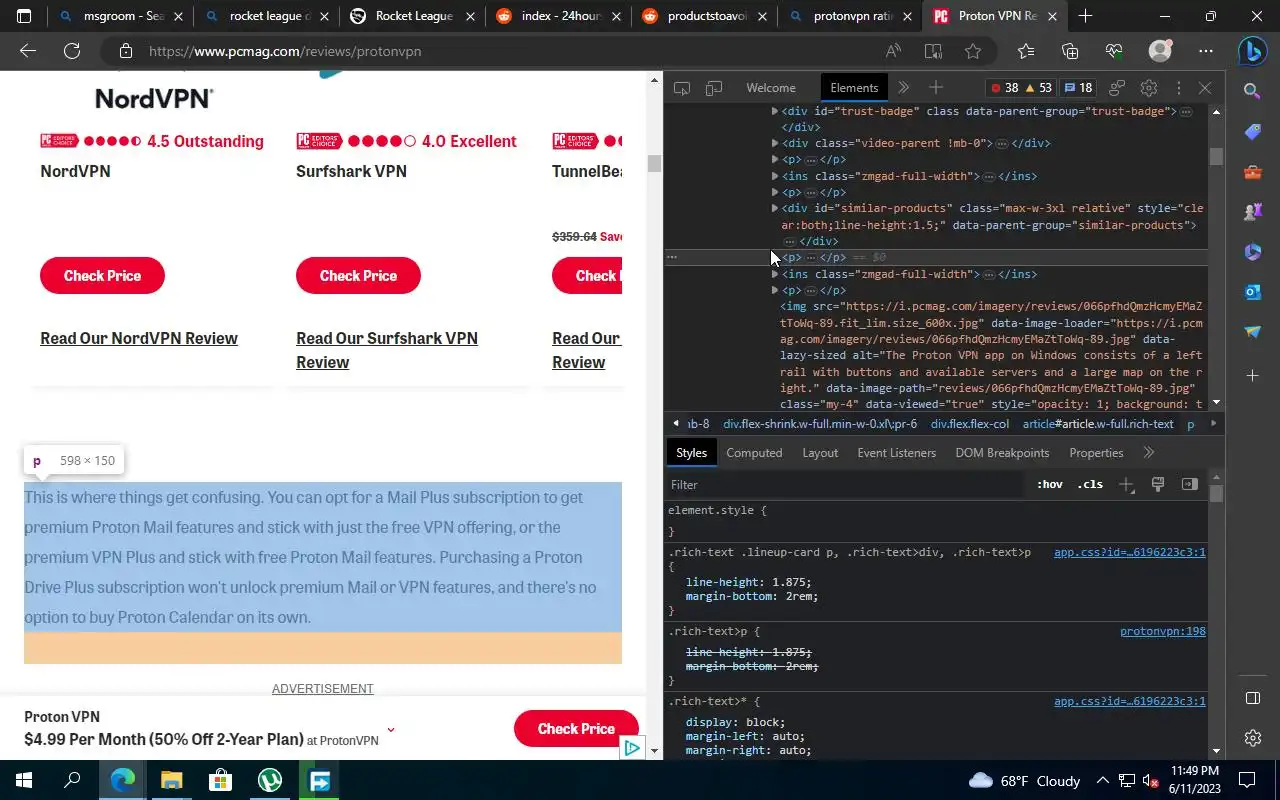Viewport: 1280px width, 800px height.
Task: Select the Elements tab
Action: click(x=854, y=88)
